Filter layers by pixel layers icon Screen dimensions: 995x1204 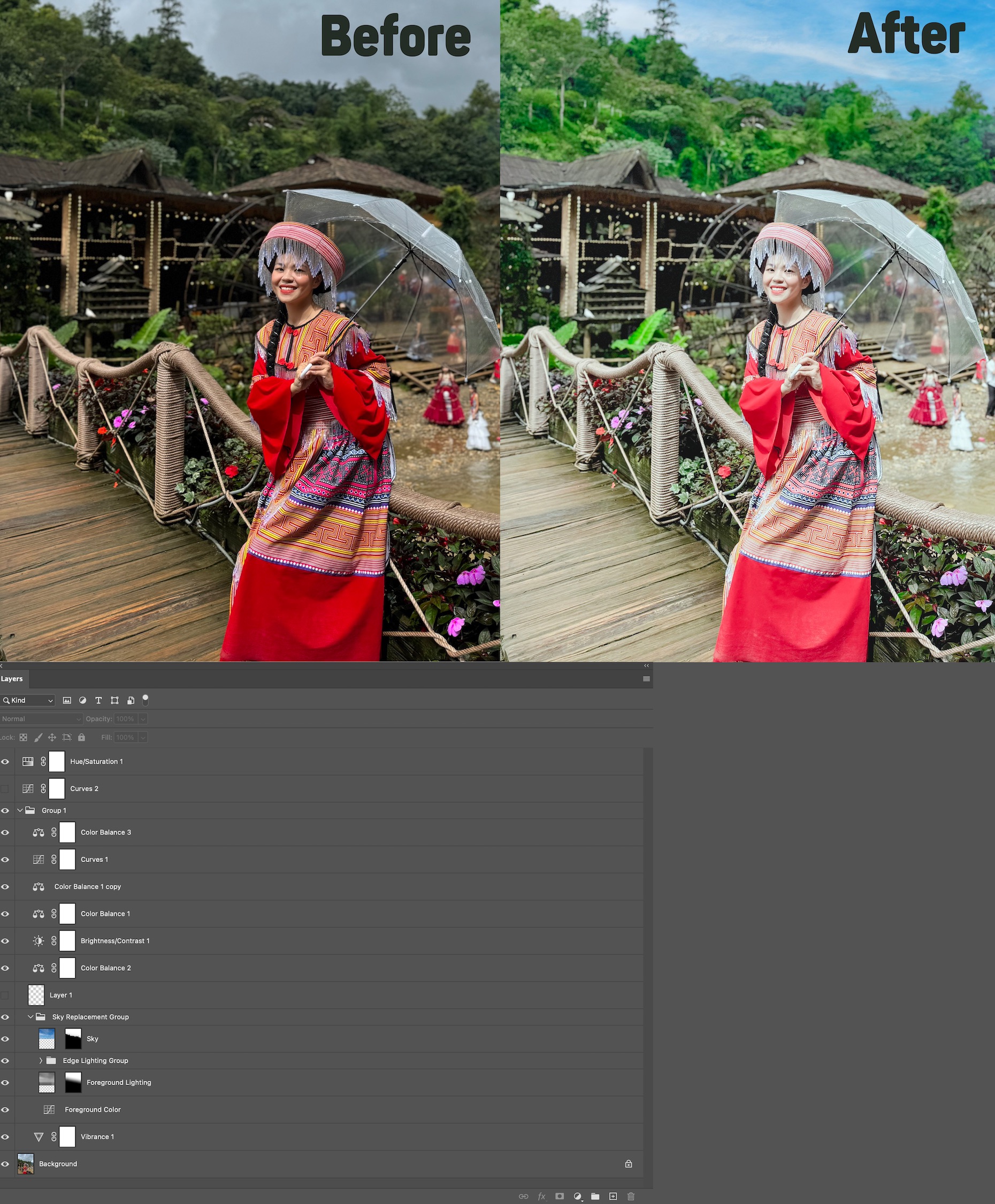(x=67, y=700)
